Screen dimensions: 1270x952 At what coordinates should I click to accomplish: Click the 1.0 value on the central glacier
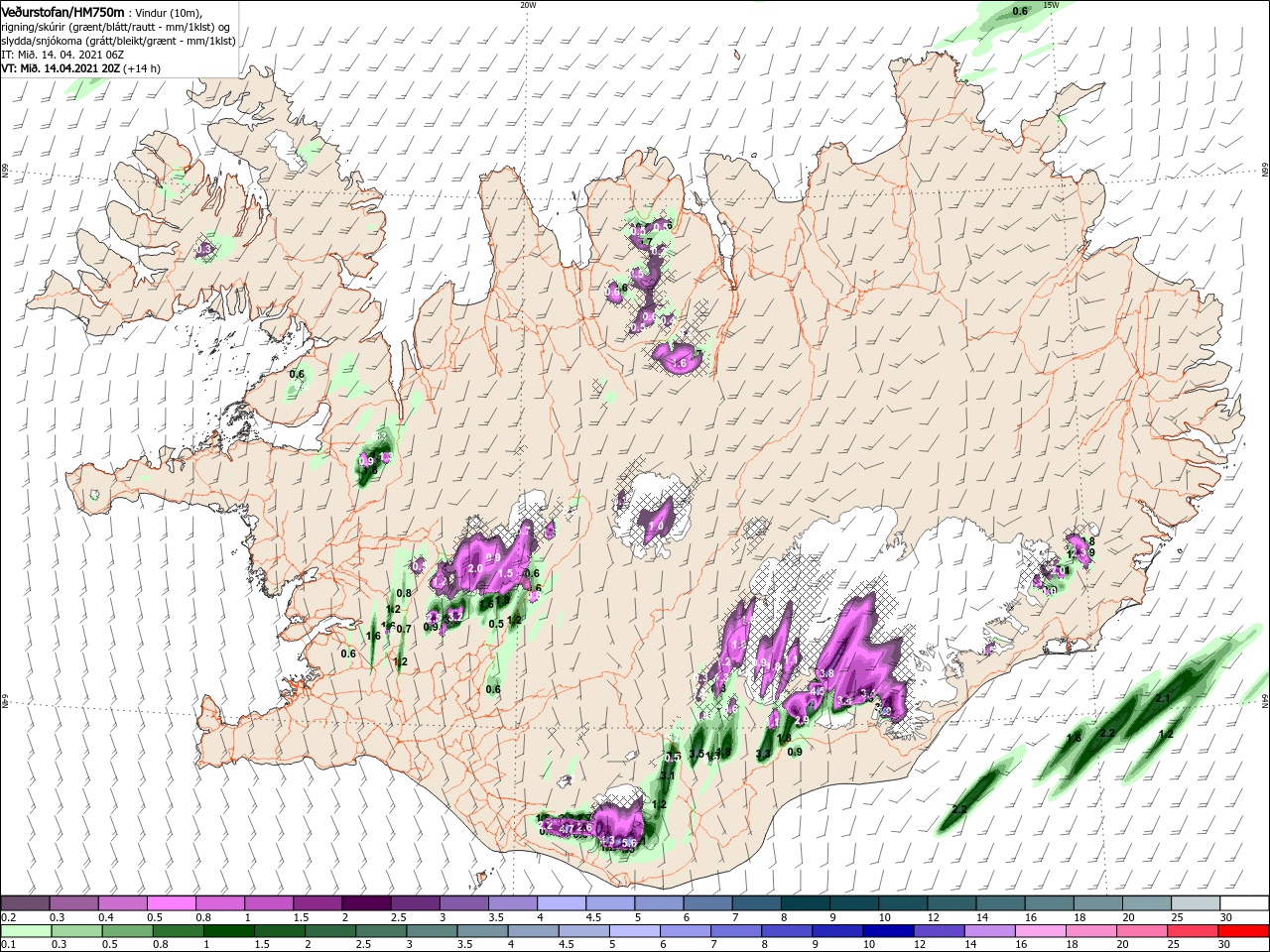click(x=656, y=527)
